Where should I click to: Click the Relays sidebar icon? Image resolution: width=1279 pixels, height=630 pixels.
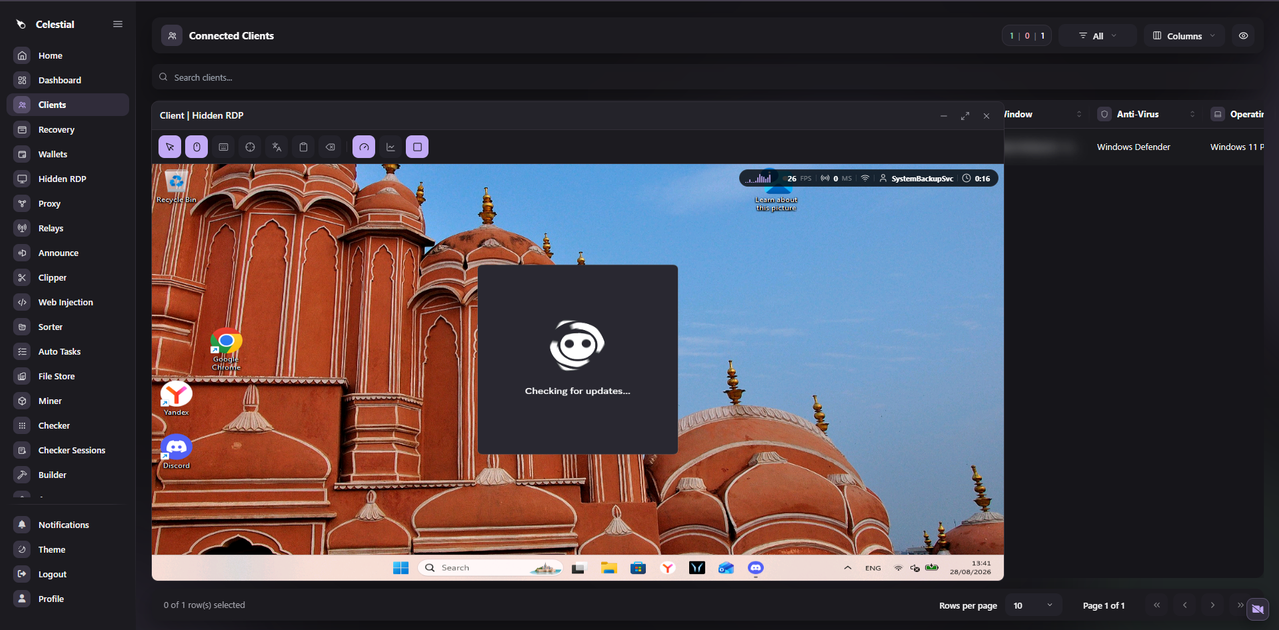[22, 228]
